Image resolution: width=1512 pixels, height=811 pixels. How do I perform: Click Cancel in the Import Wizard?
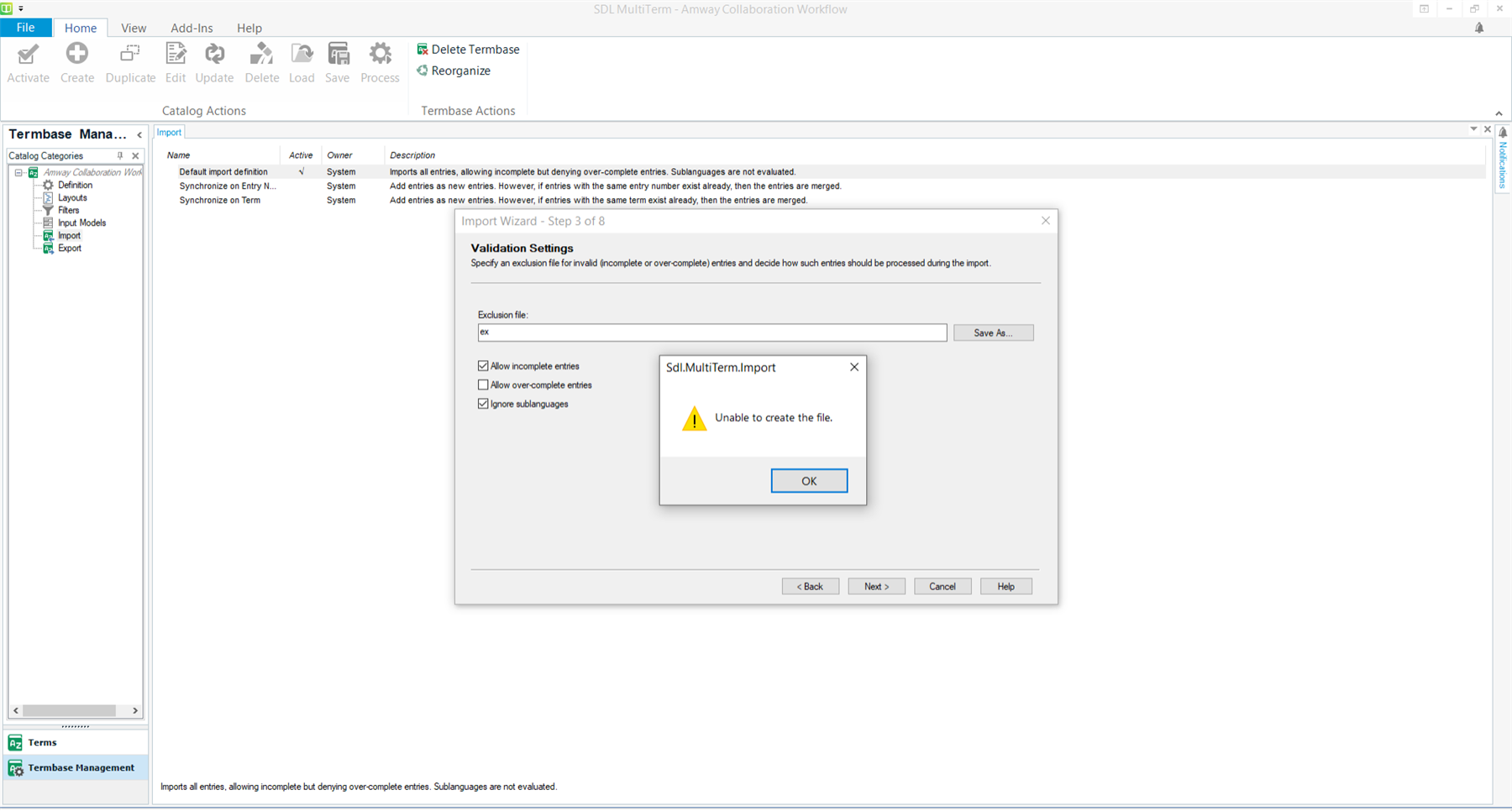[942, 587]
